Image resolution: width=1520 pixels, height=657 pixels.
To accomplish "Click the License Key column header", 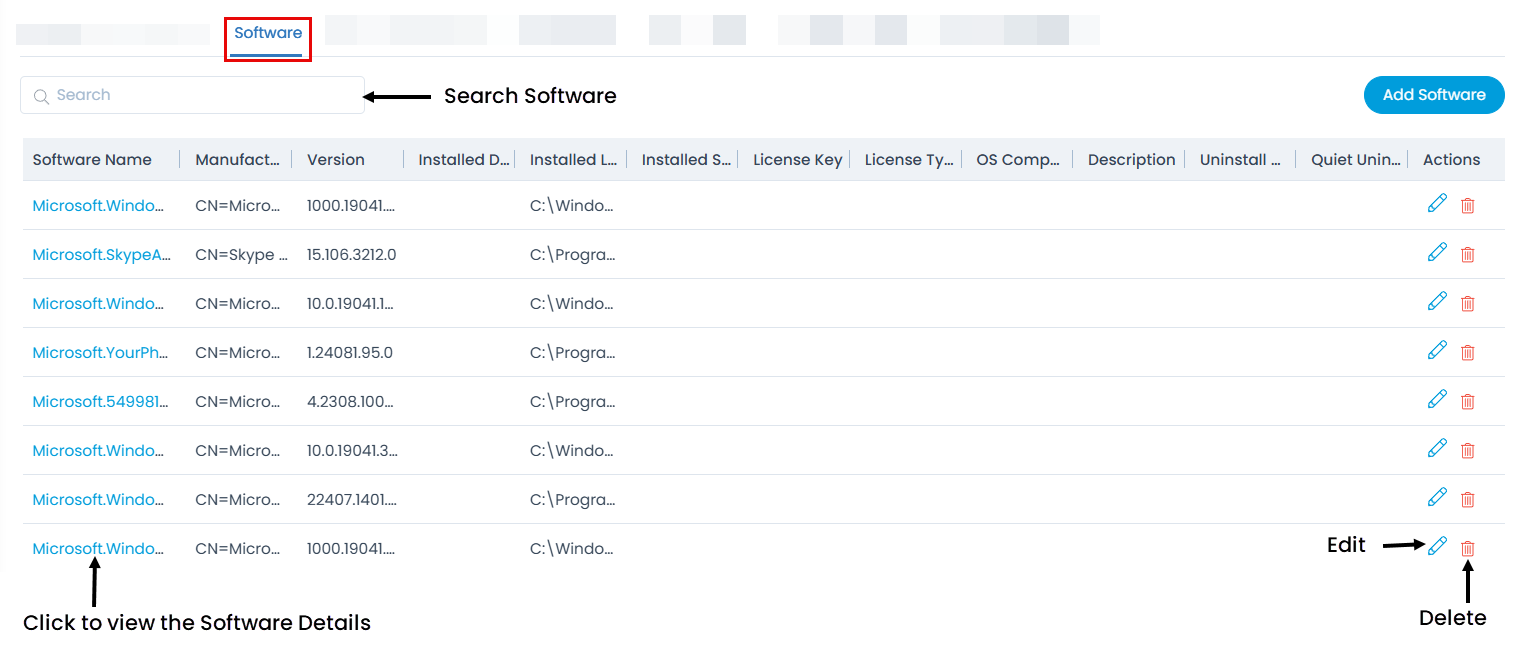I will [x=797, y=159].
